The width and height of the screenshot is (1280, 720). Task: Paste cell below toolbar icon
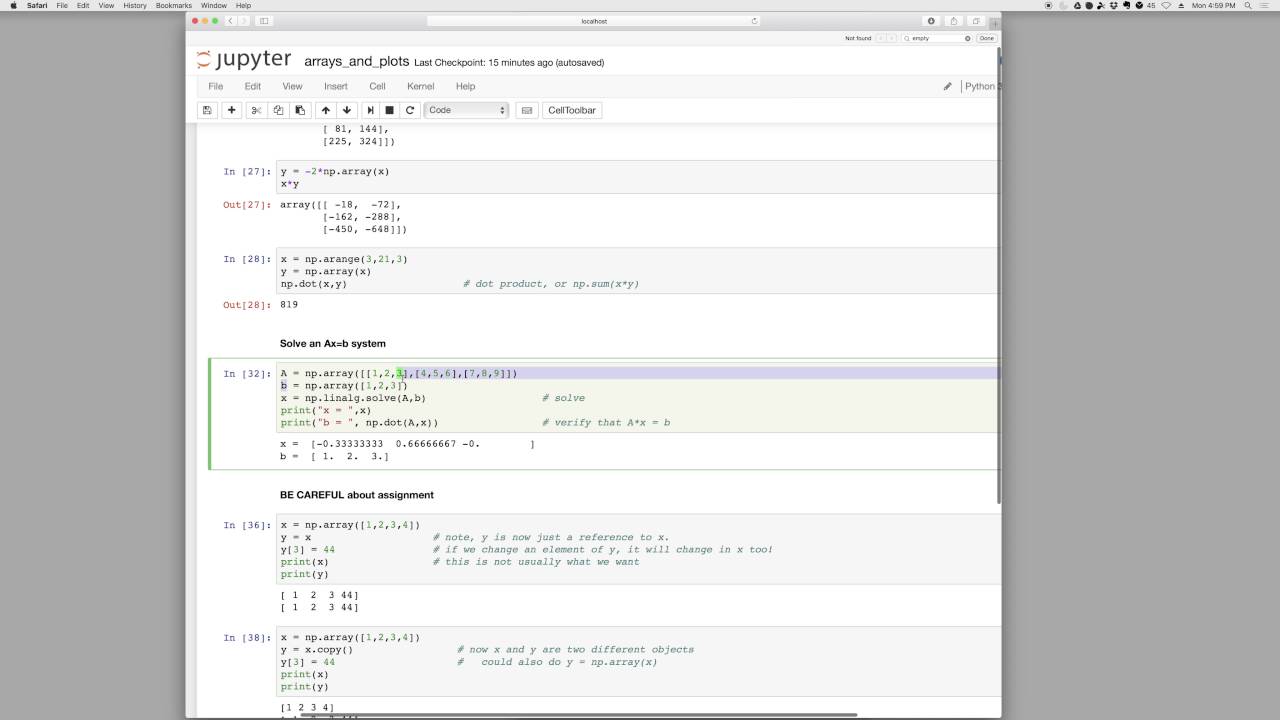pos(300,110)
